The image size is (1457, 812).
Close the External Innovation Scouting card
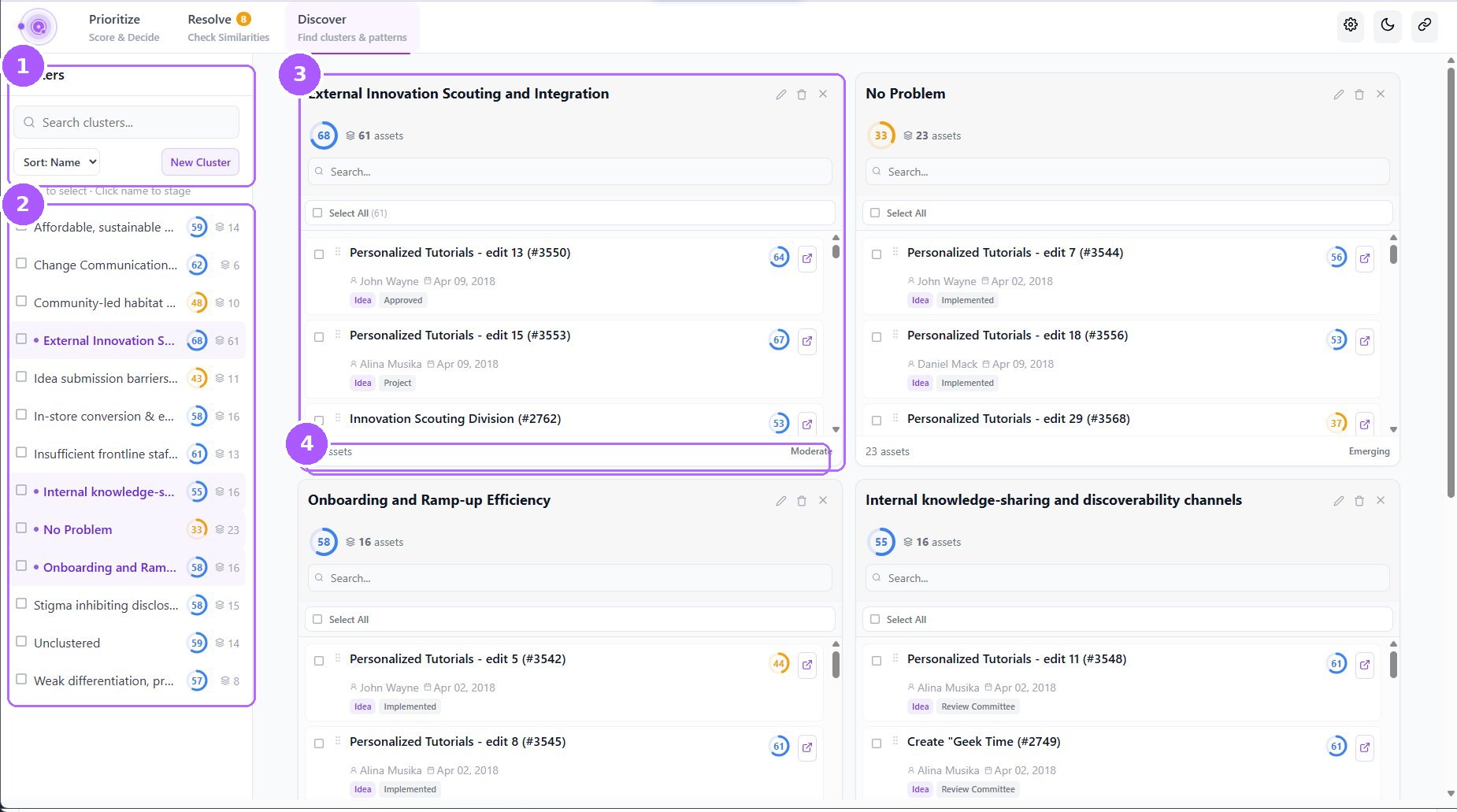[823, 95]
